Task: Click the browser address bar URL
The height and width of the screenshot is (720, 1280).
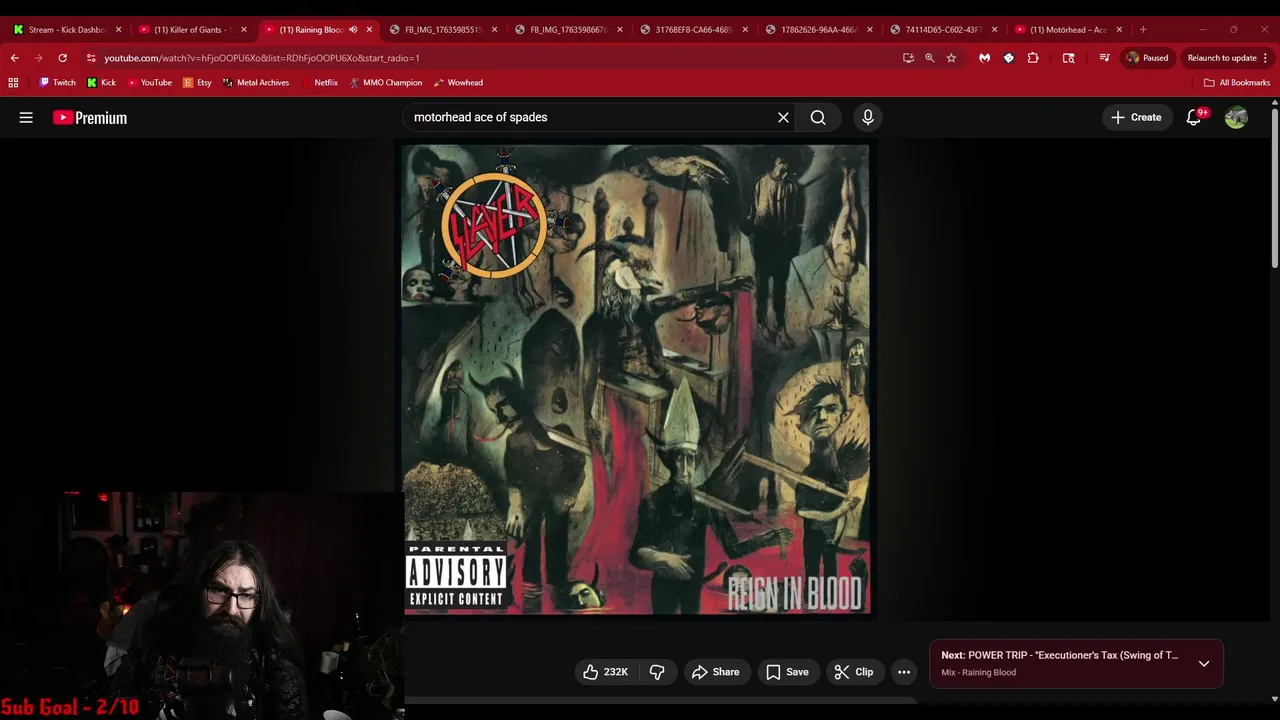Action: (262, 58)
